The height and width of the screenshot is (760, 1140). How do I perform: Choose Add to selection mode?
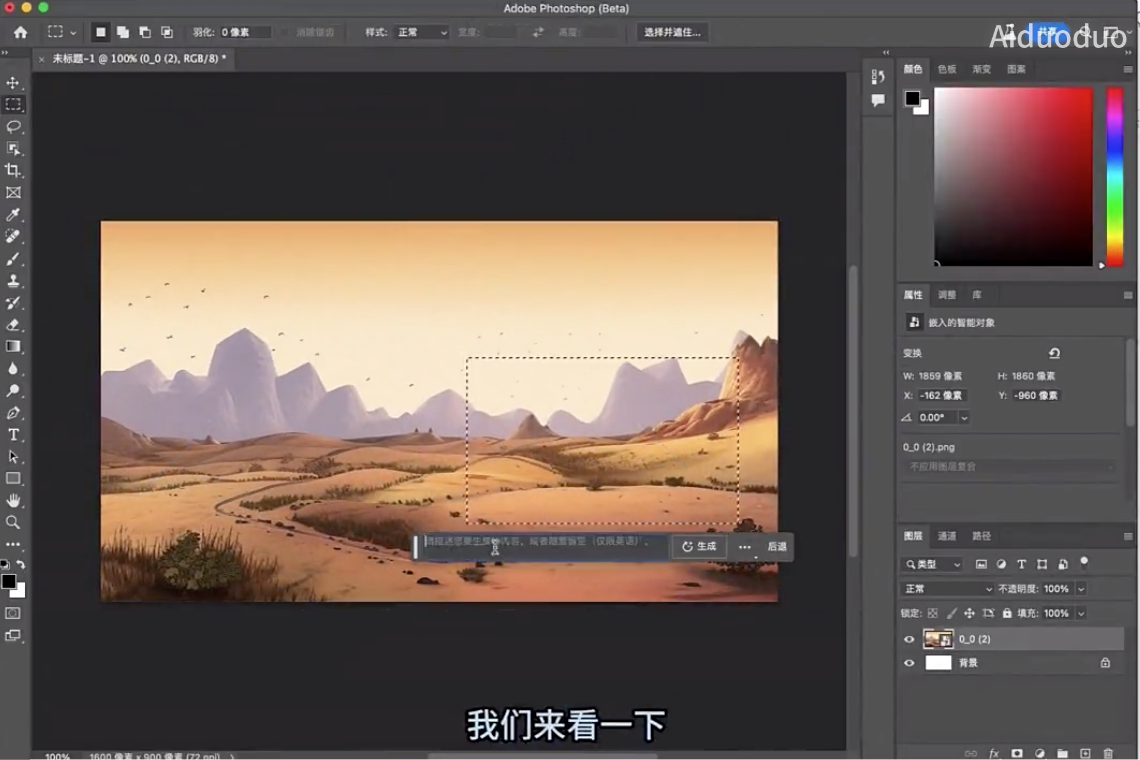pyautogui.click(x=123, y=32)
